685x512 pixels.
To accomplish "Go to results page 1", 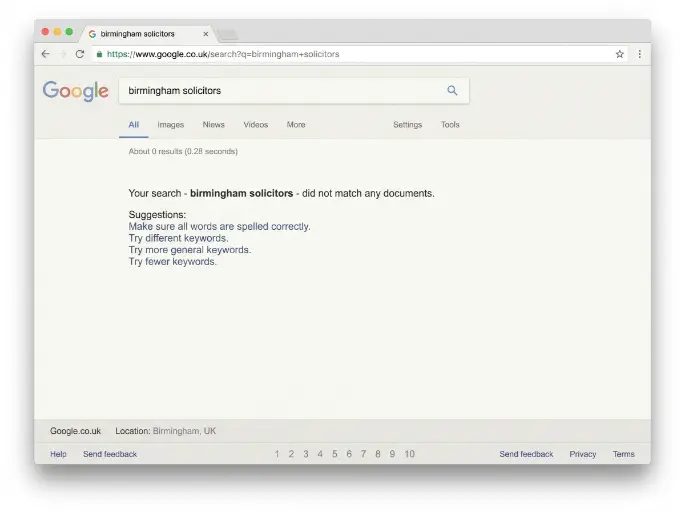I will [277, 454].
